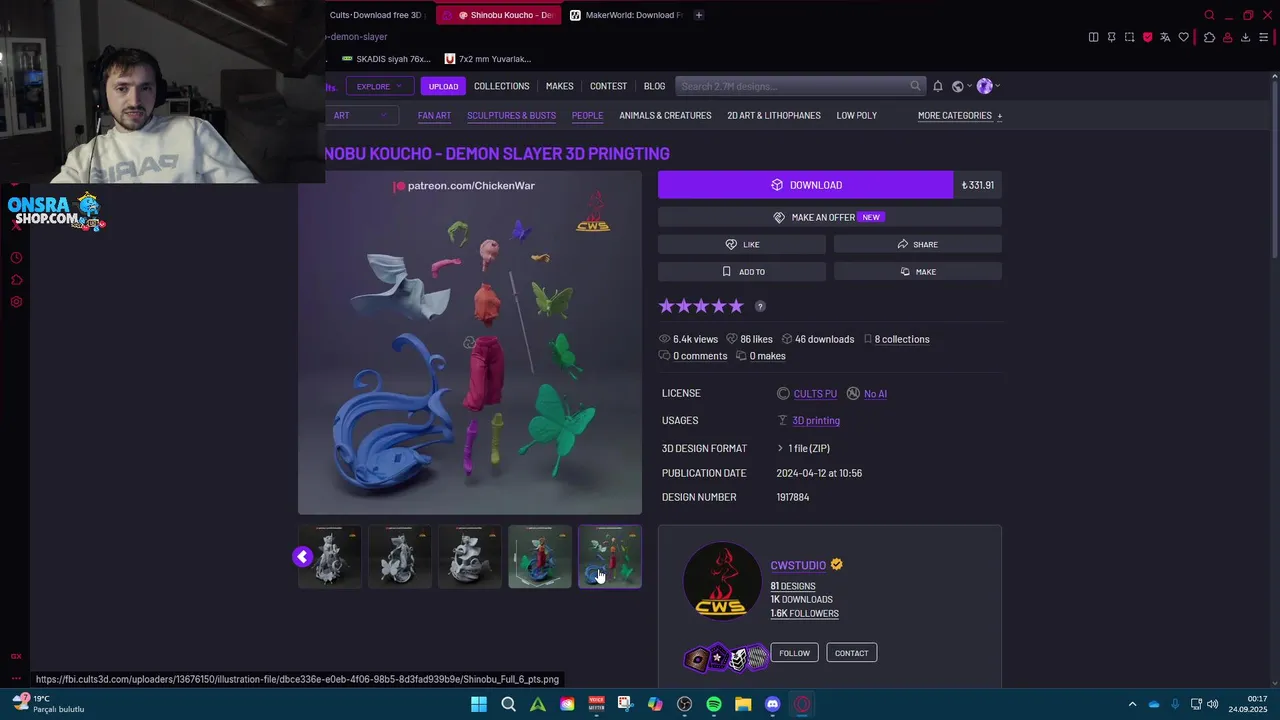Click the Opera tab search magnifier icon
Viewport: 1280px width, 720px height.
click(x=1209, y=15)
